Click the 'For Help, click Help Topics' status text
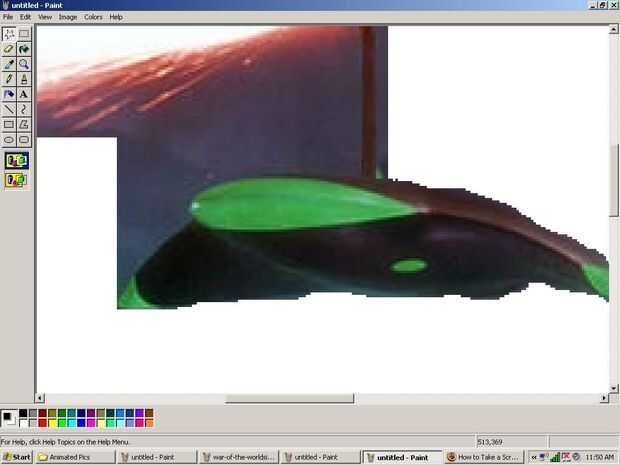This screenshot has width=620, height=465. click(64, 442)
